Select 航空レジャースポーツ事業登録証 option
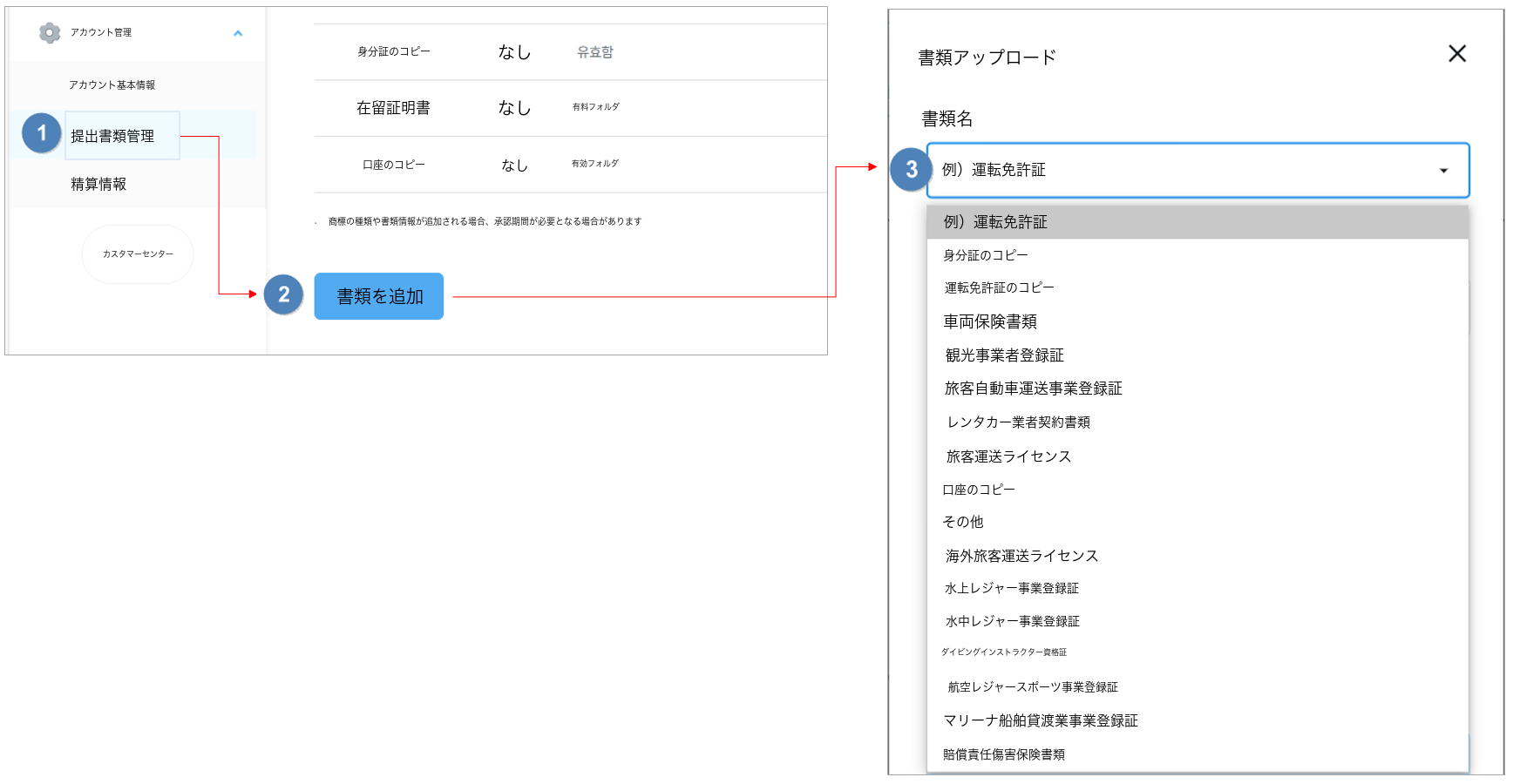1513x784 pixels. tap(1198, 687)
